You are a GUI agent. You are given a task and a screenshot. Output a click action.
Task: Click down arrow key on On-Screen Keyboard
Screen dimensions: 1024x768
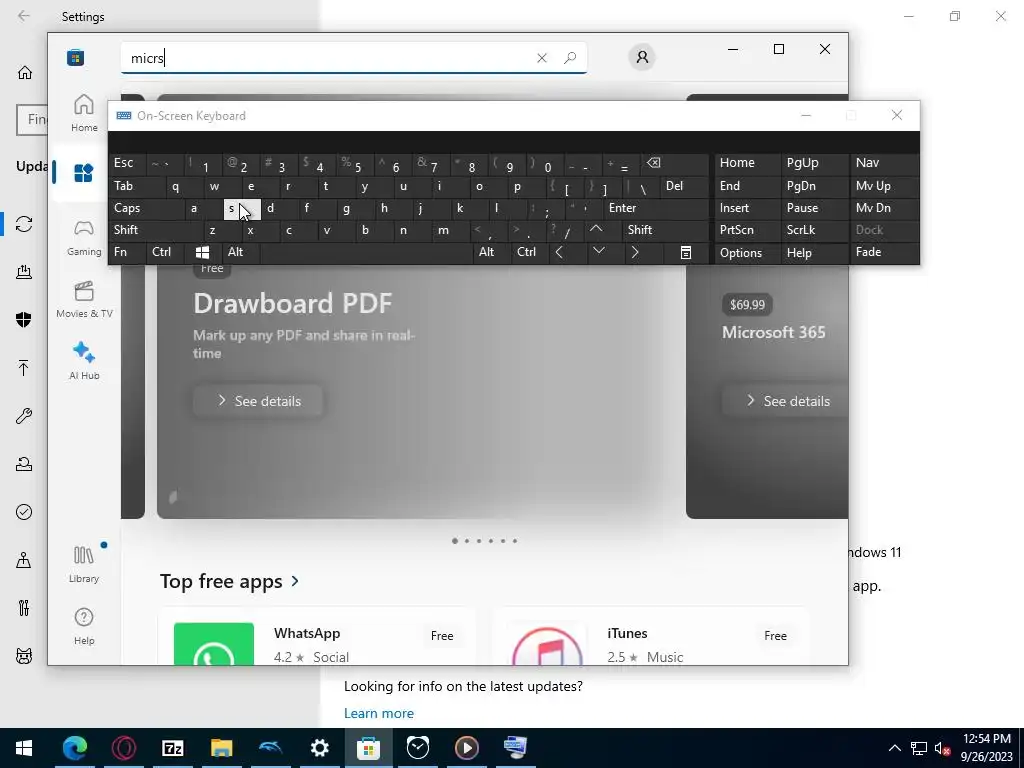click(598, 252)
